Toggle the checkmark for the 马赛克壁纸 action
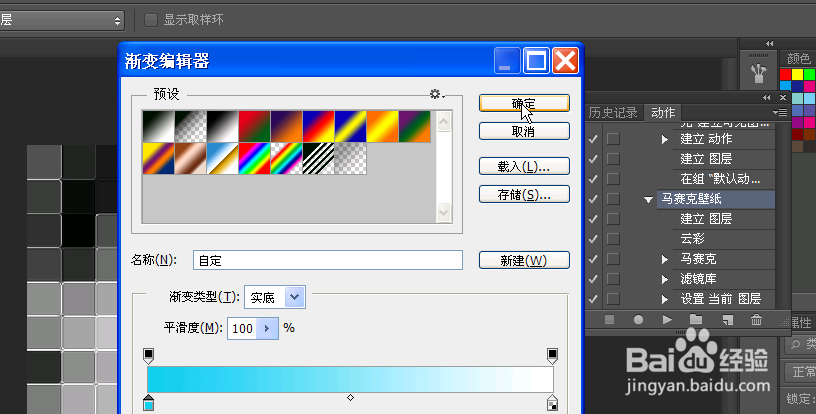Screen dimensions: 816x414 tap(593, 199)
